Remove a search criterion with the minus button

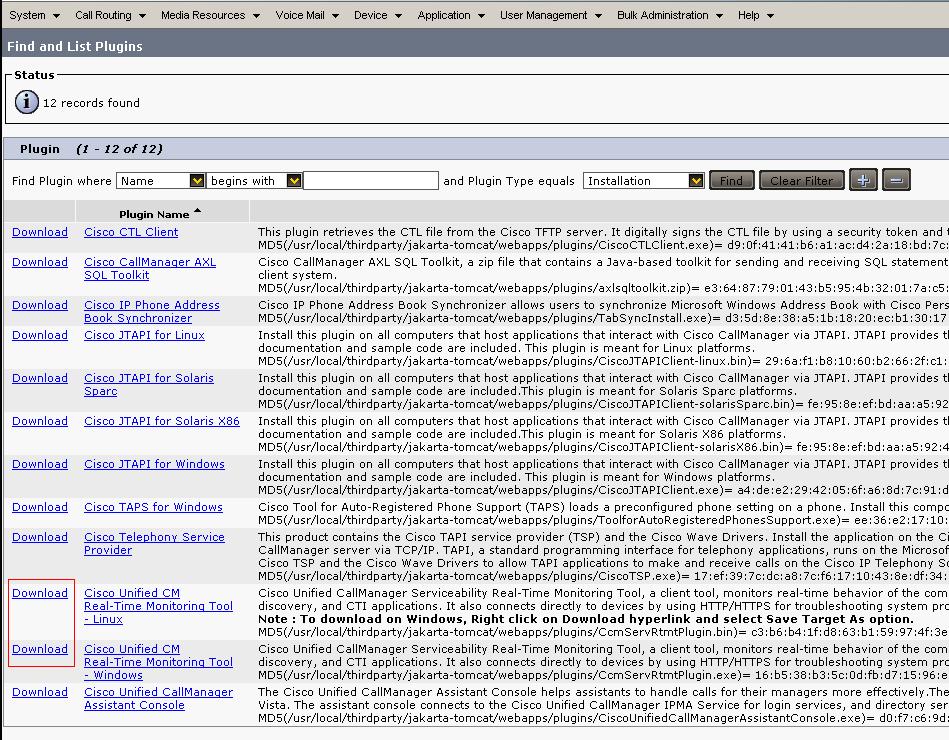point(896,180)
